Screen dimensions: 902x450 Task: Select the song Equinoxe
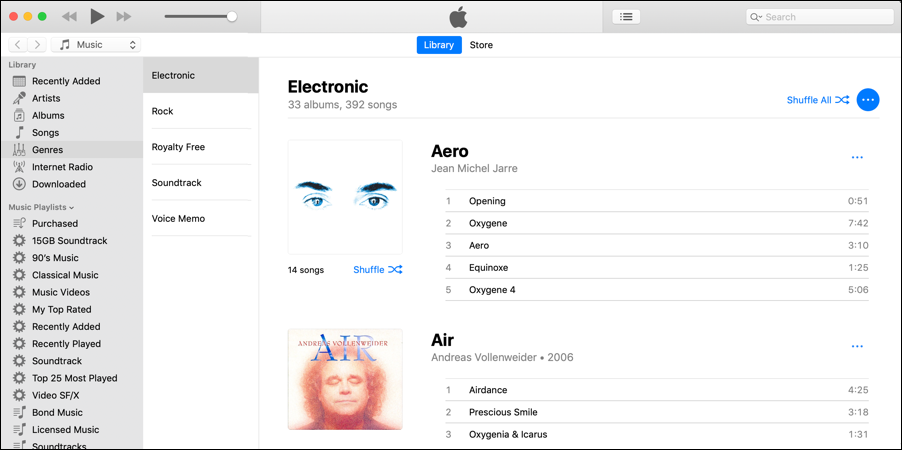point(657,268)
